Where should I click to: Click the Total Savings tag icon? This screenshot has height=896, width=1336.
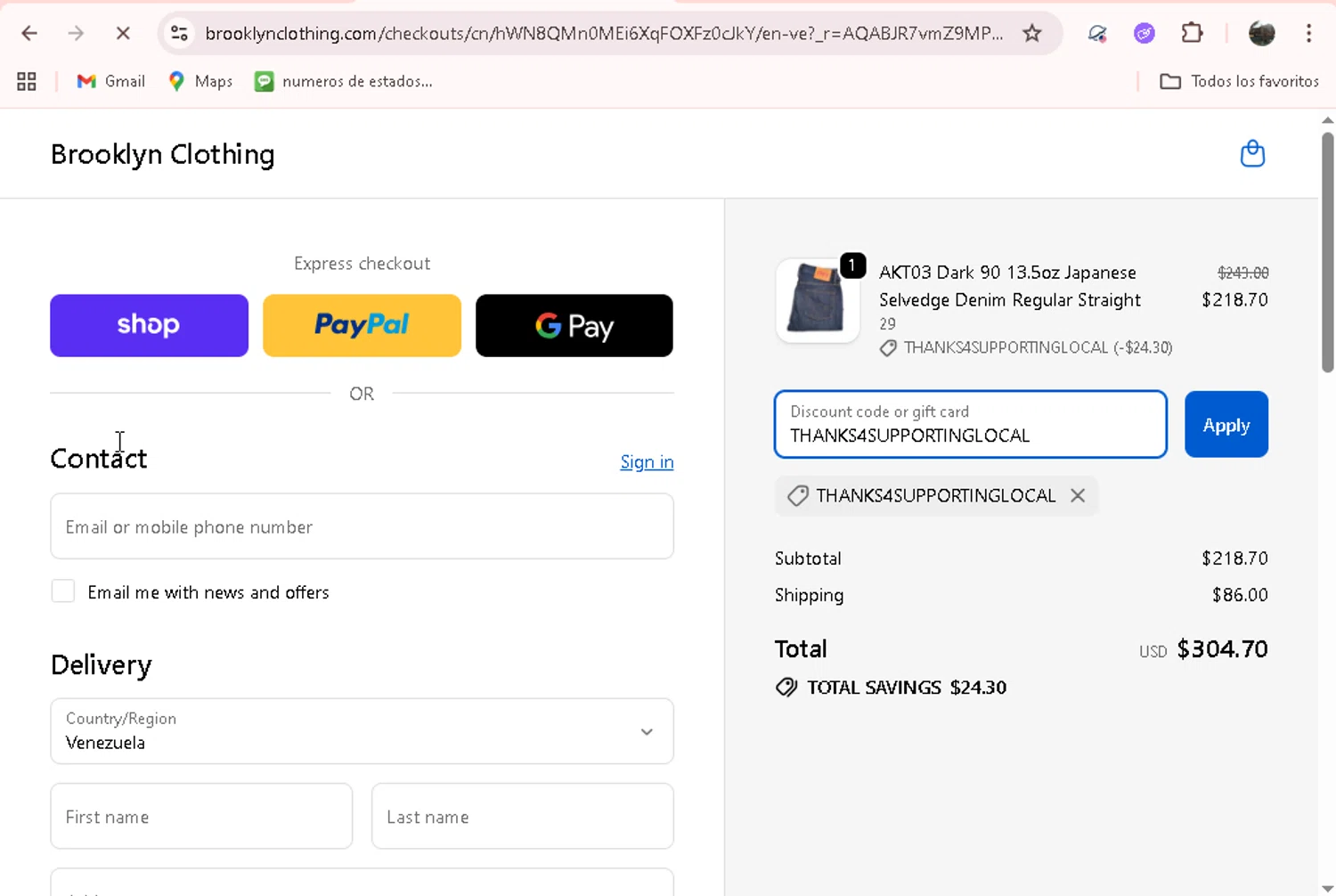(x=786, y=687)
